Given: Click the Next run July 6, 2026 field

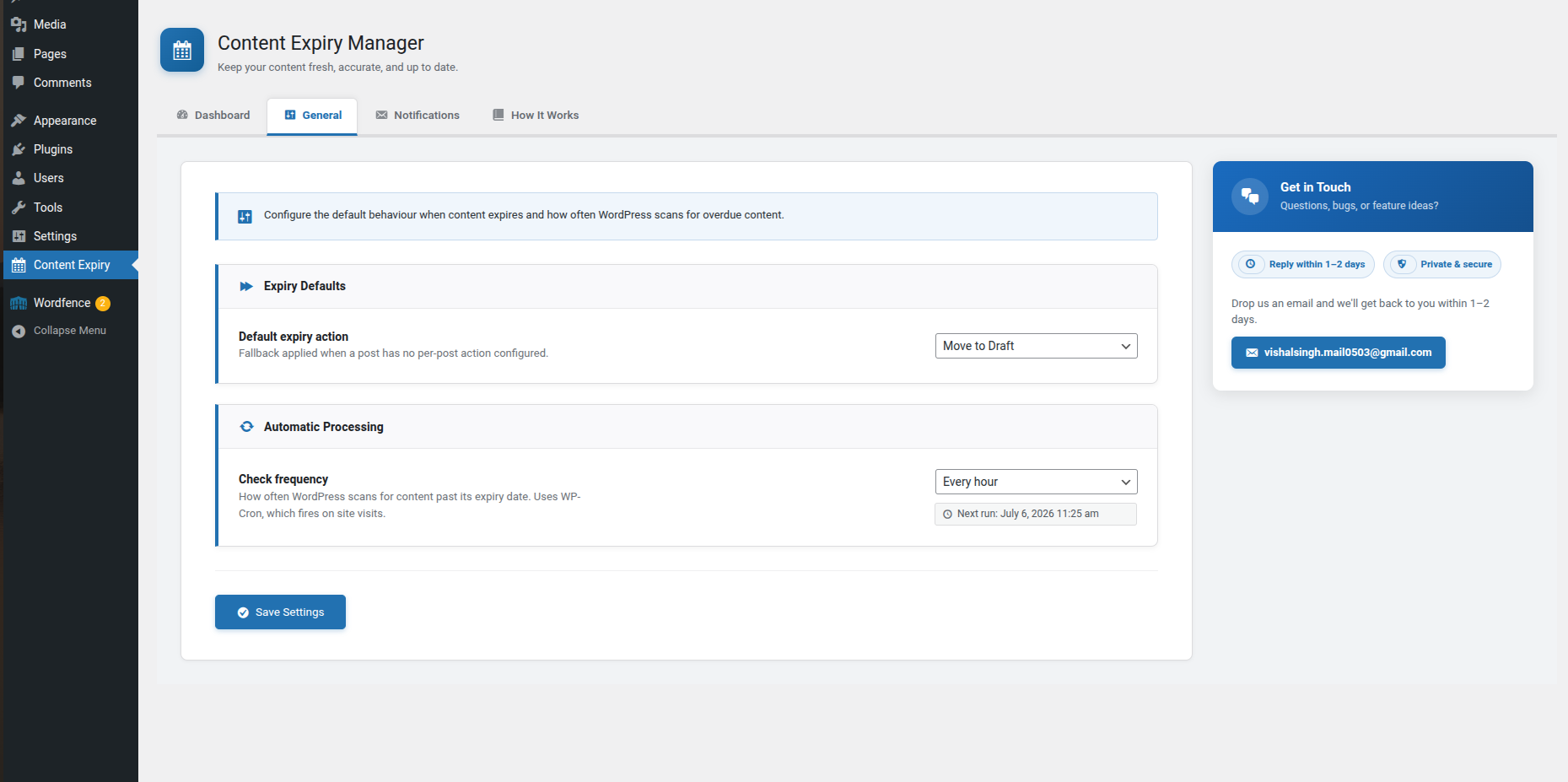Looking at the screenshot, I should (x=1036, y=514).
